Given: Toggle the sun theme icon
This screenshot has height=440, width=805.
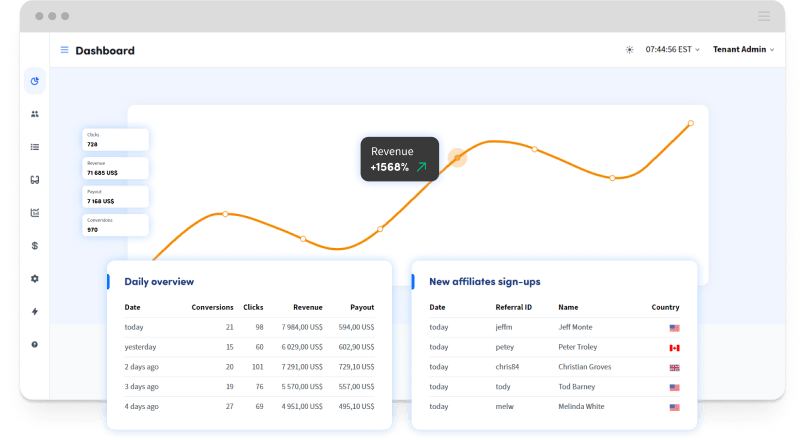Looking at the screenshot, I should click(x=629, y=50).
